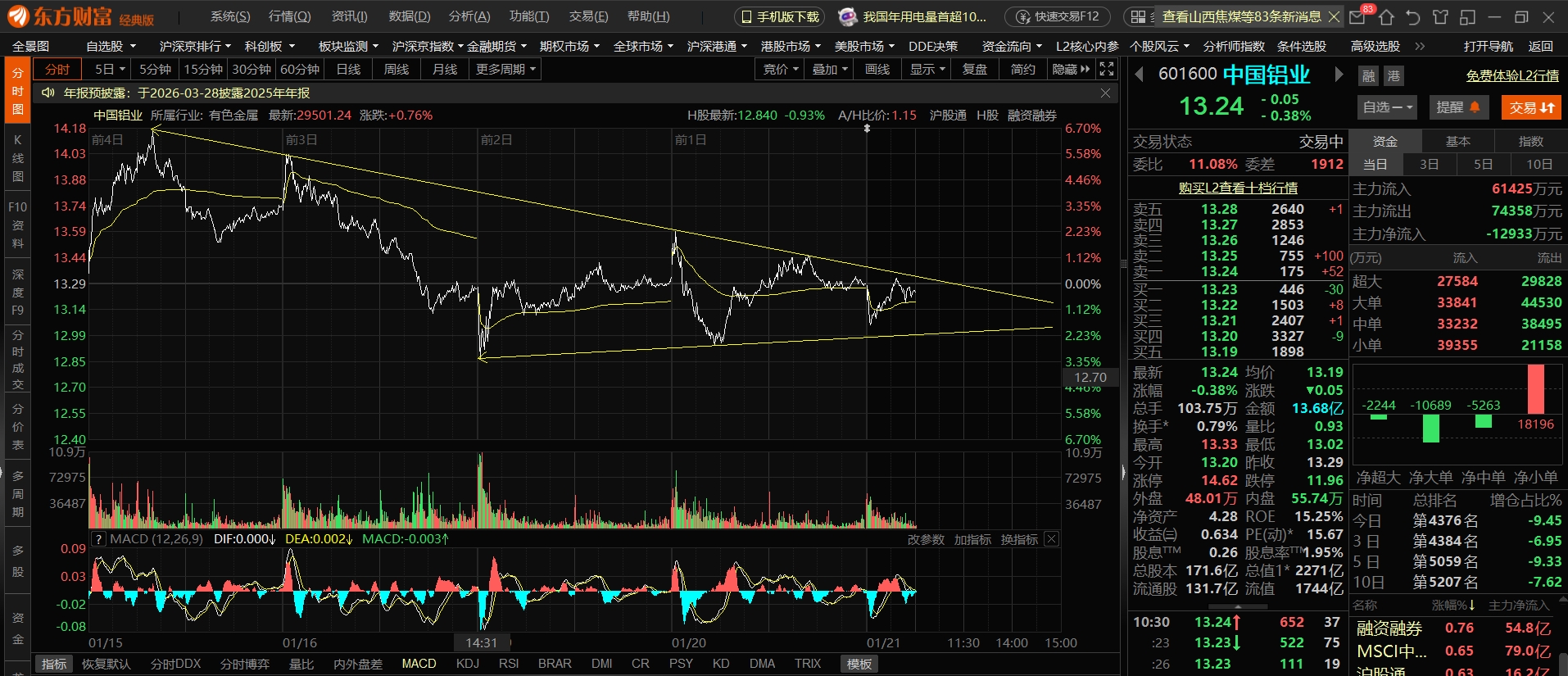This screenshot has height=676, width=1568.
Task: Click 模板 template button
Action: click(x=859, y=664)
